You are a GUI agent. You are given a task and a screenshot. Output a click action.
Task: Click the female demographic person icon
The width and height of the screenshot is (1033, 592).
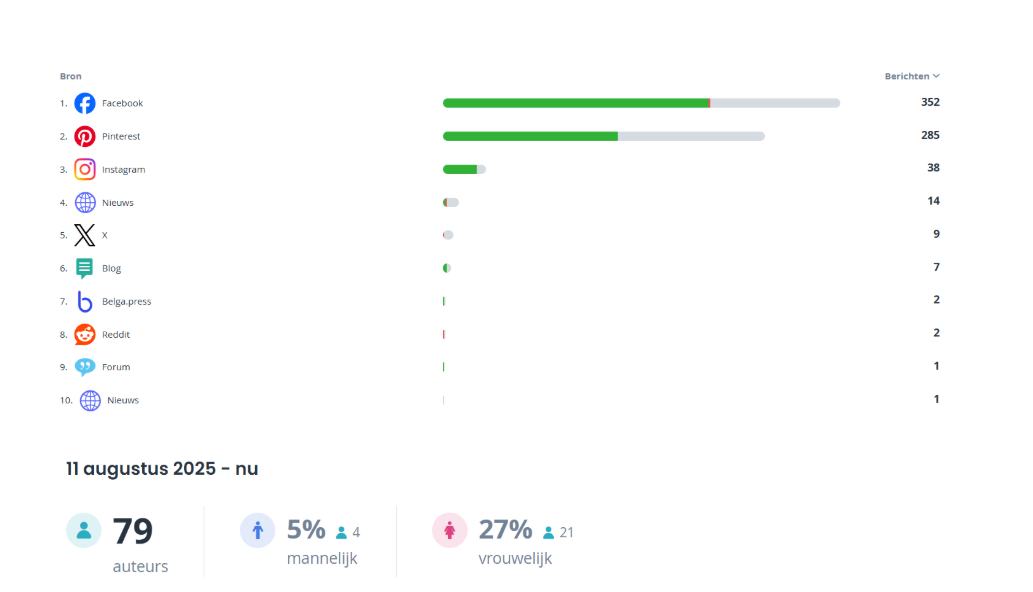point(449,529)
